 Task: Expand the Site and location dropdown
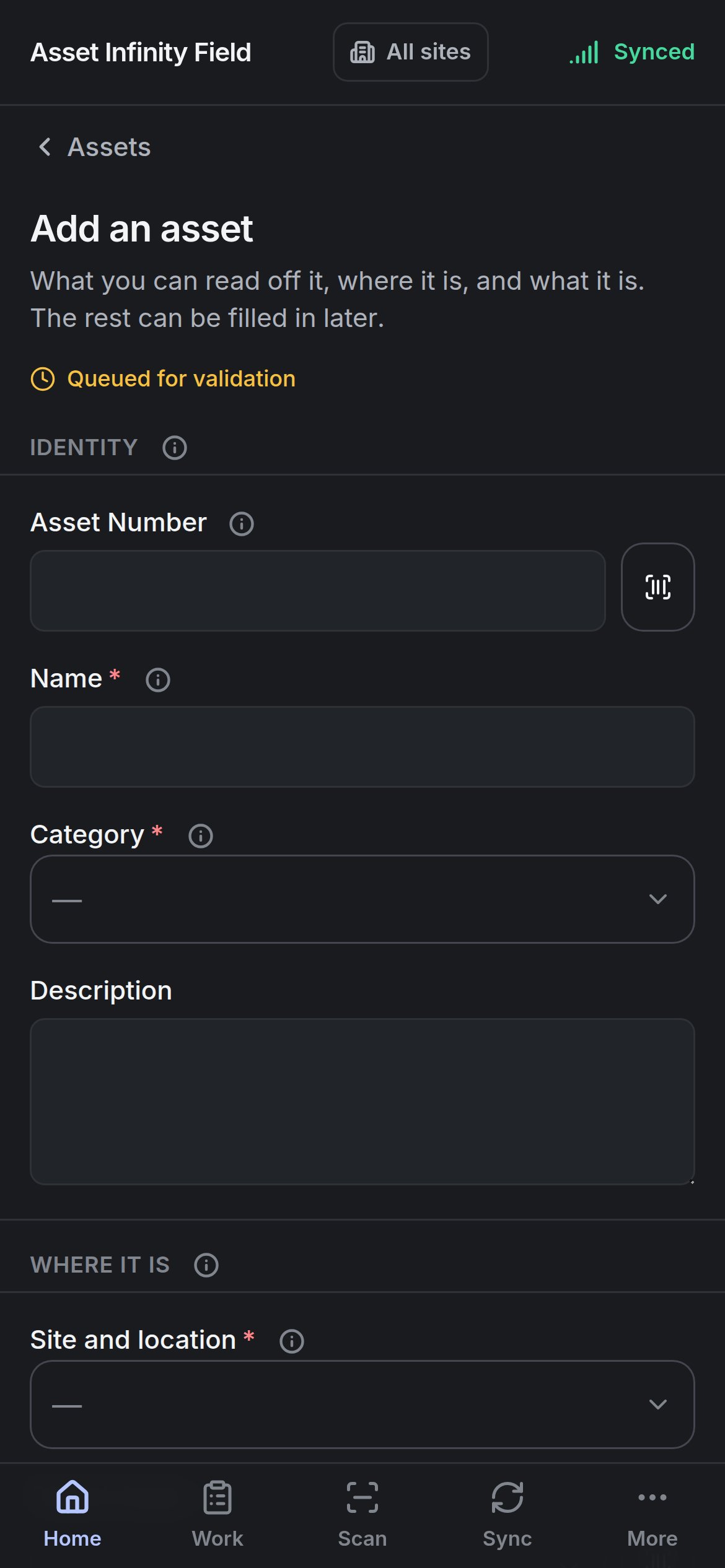pos(362,1405)
